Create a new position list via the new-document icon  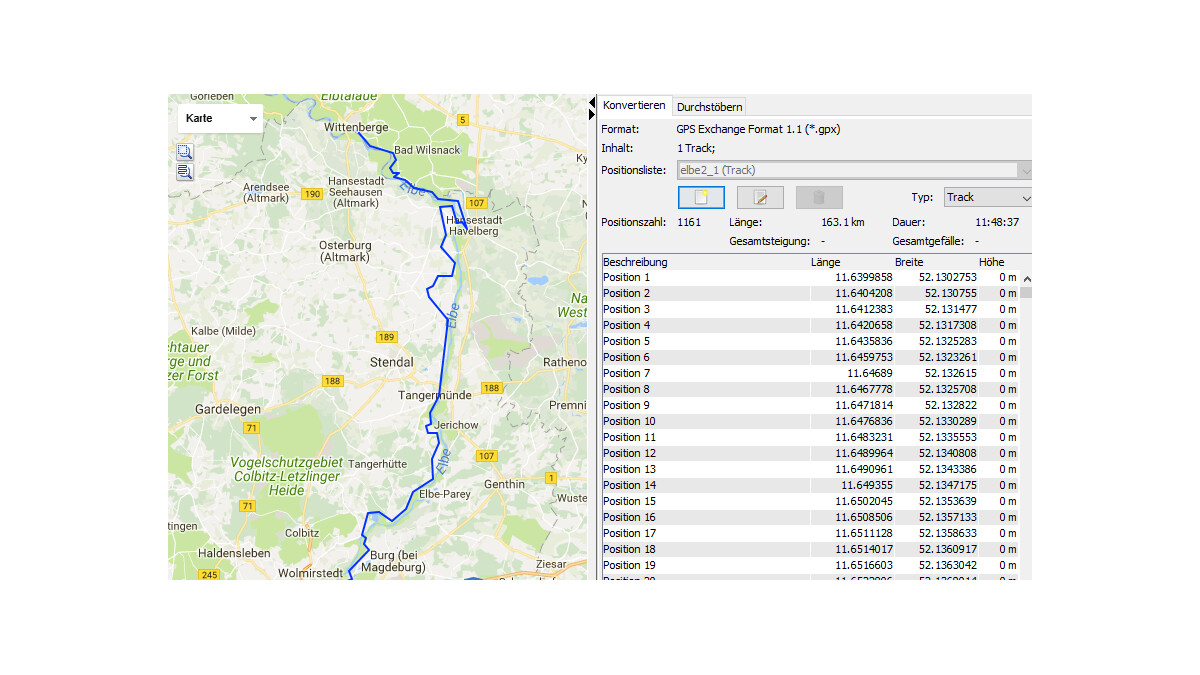pos(700,197)
